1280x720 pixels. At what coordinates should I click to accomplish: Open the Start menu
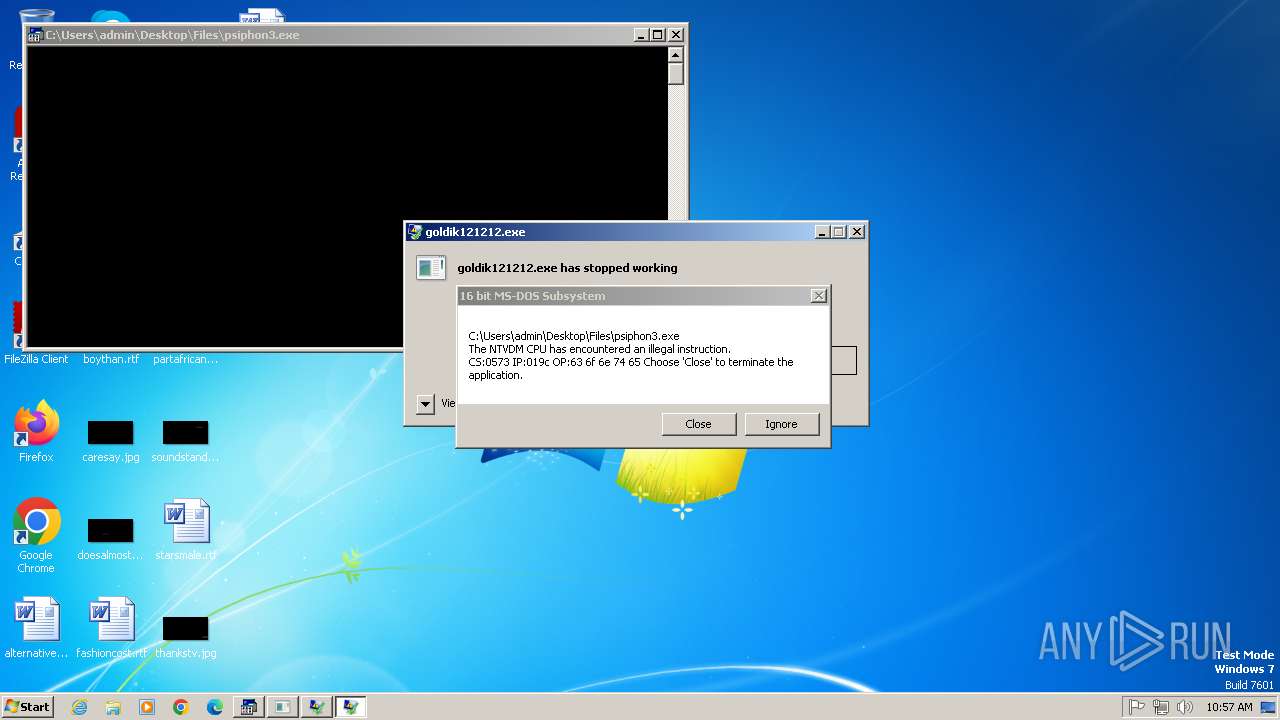[x=27, y=706]
